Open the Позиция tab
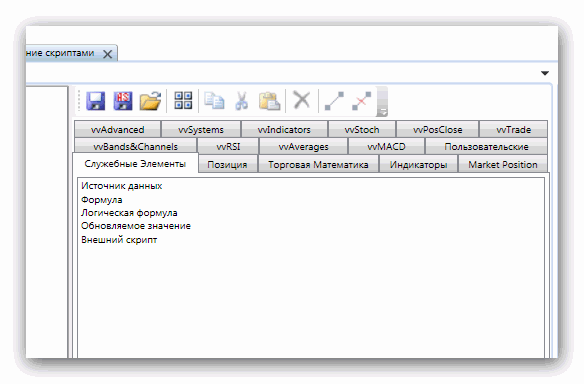 227,165
